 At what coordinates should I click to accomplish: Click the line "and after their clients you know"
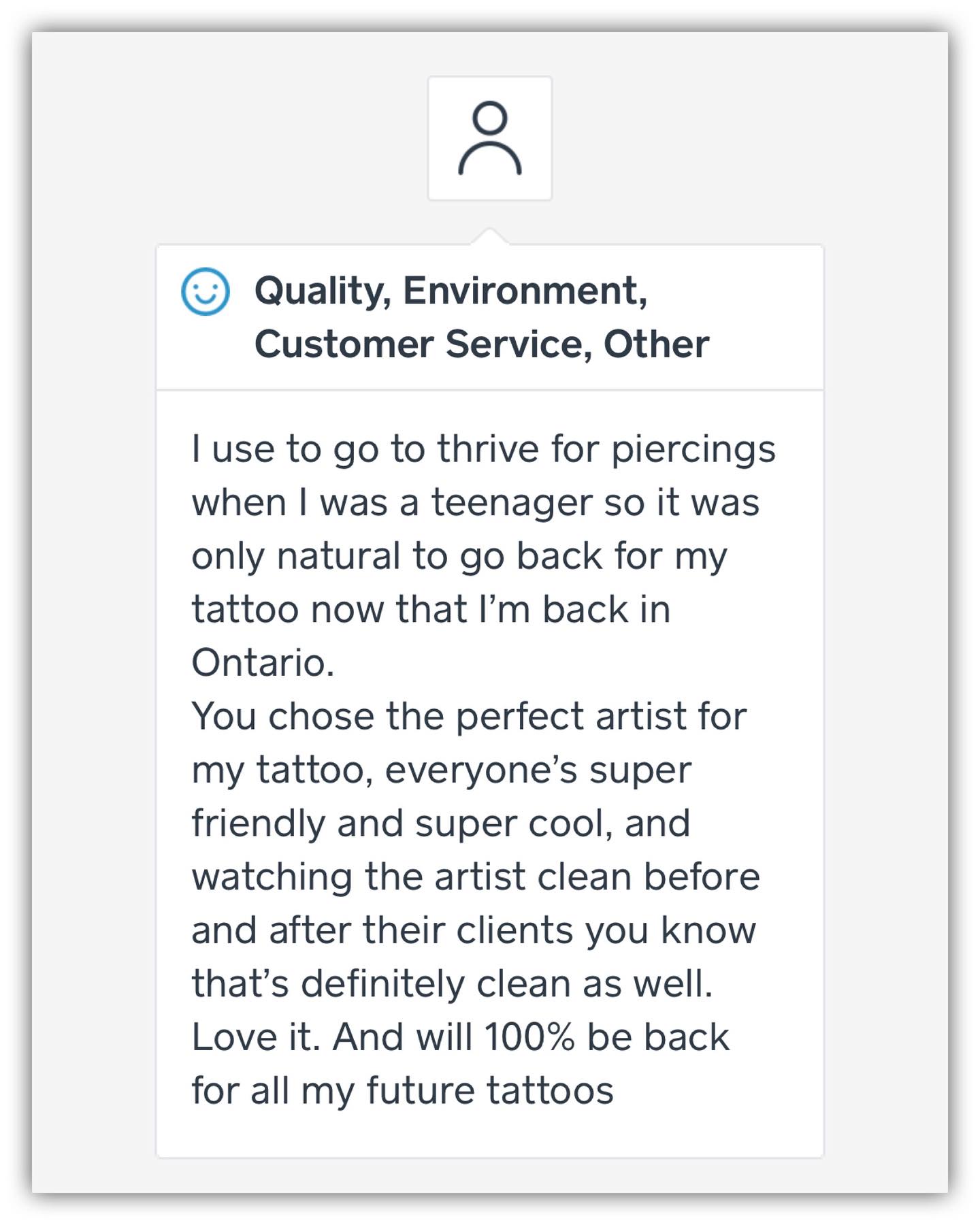(x=474, y=930)
